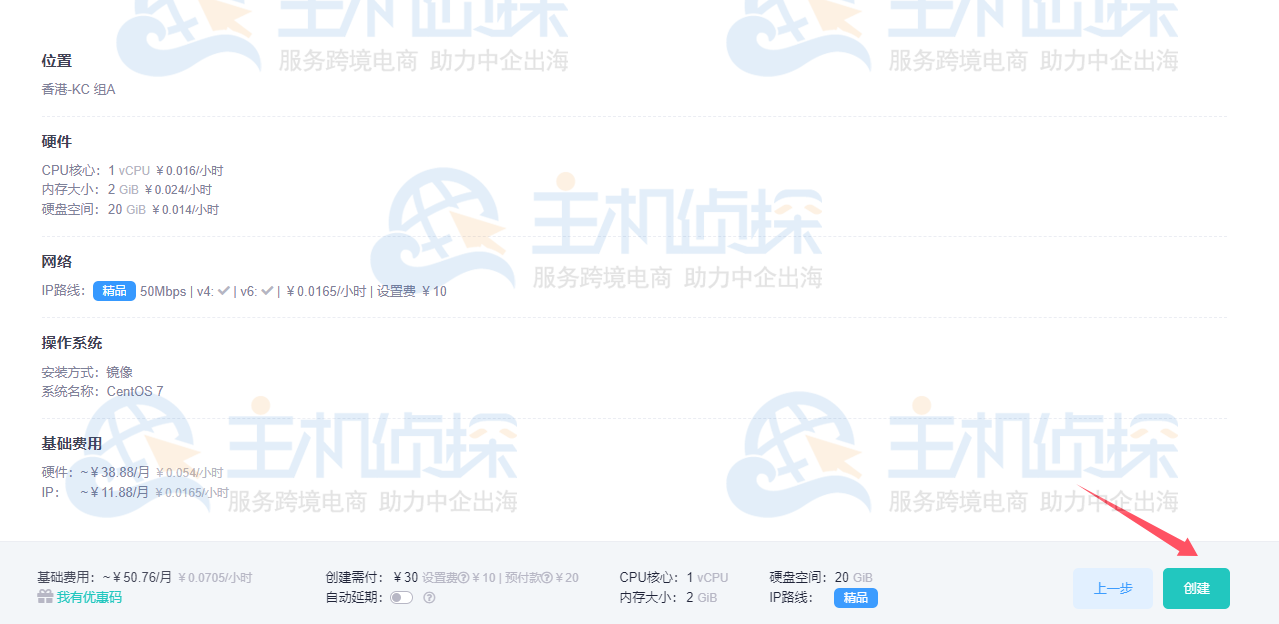Go back with the 上一步 button
The height and width of the screenshot is (624, 1279).
[1113, 588]
